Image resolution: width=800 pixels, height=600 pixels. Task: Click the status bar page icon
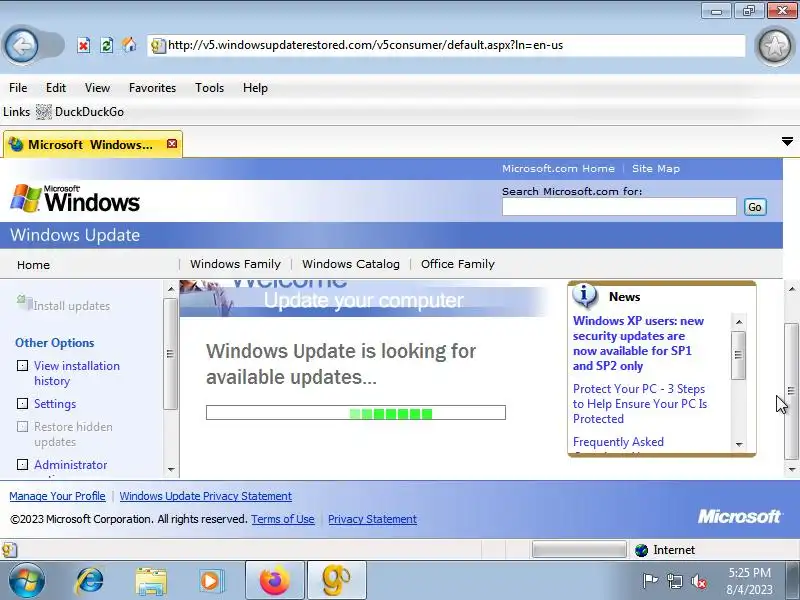(x=10, y=550)
